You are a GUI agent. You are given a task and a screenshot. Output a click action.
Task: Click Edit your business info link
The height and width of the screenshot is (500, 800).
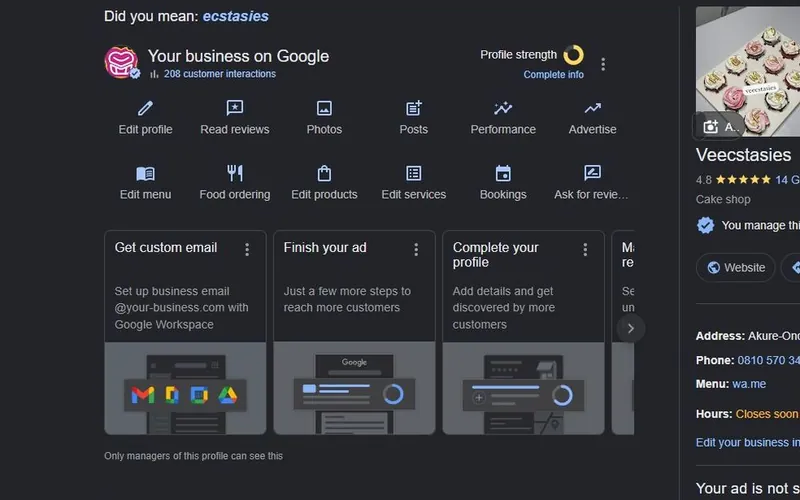748,442
